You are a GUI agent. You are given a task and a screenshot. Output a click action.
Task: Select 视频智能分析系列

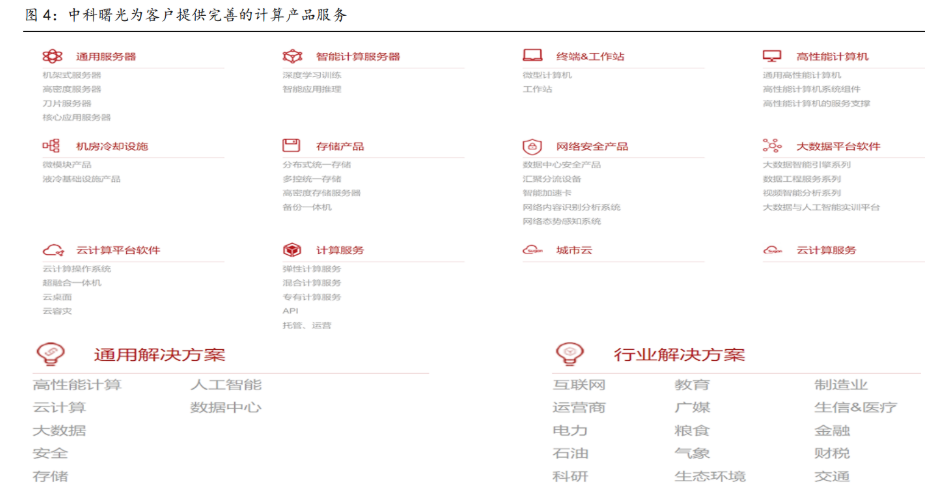(802, 193)
